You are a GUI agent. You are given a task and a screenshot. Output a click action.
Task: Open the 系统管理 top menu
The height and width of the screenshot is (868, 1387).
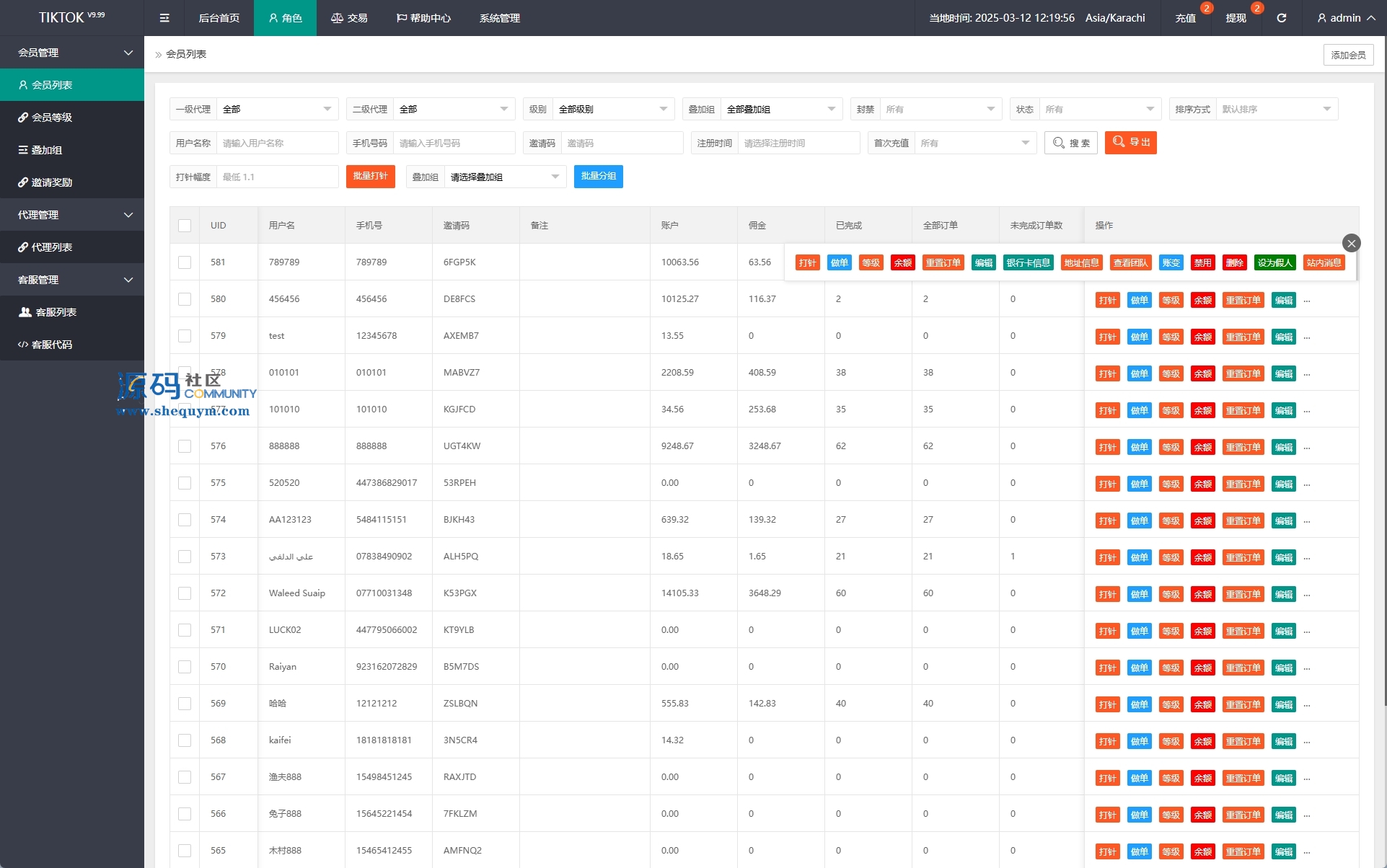point(500,18)
